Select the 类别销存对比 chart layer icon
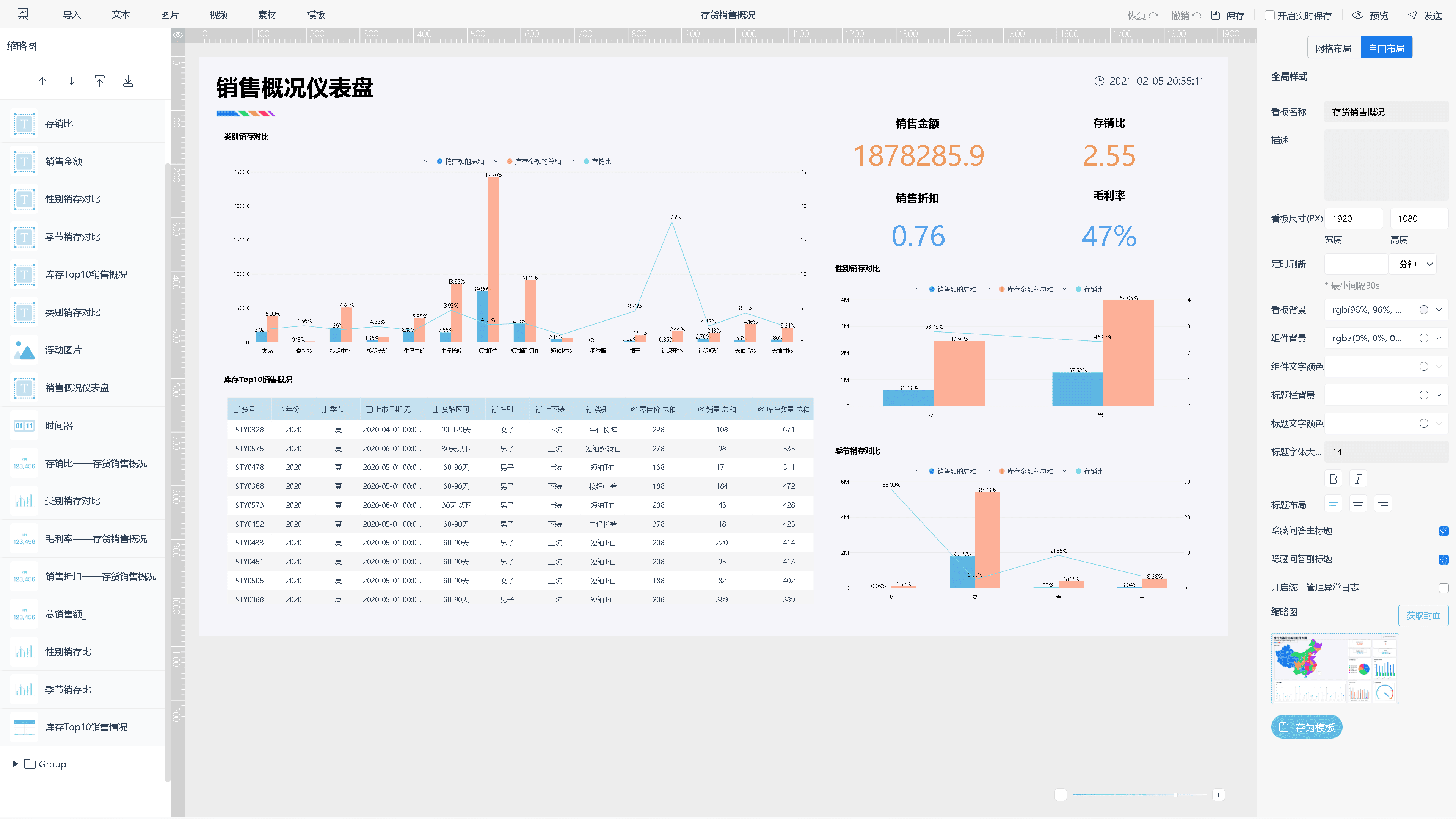The width and height of the screenshot is (1456, 819). pos(24,501)
